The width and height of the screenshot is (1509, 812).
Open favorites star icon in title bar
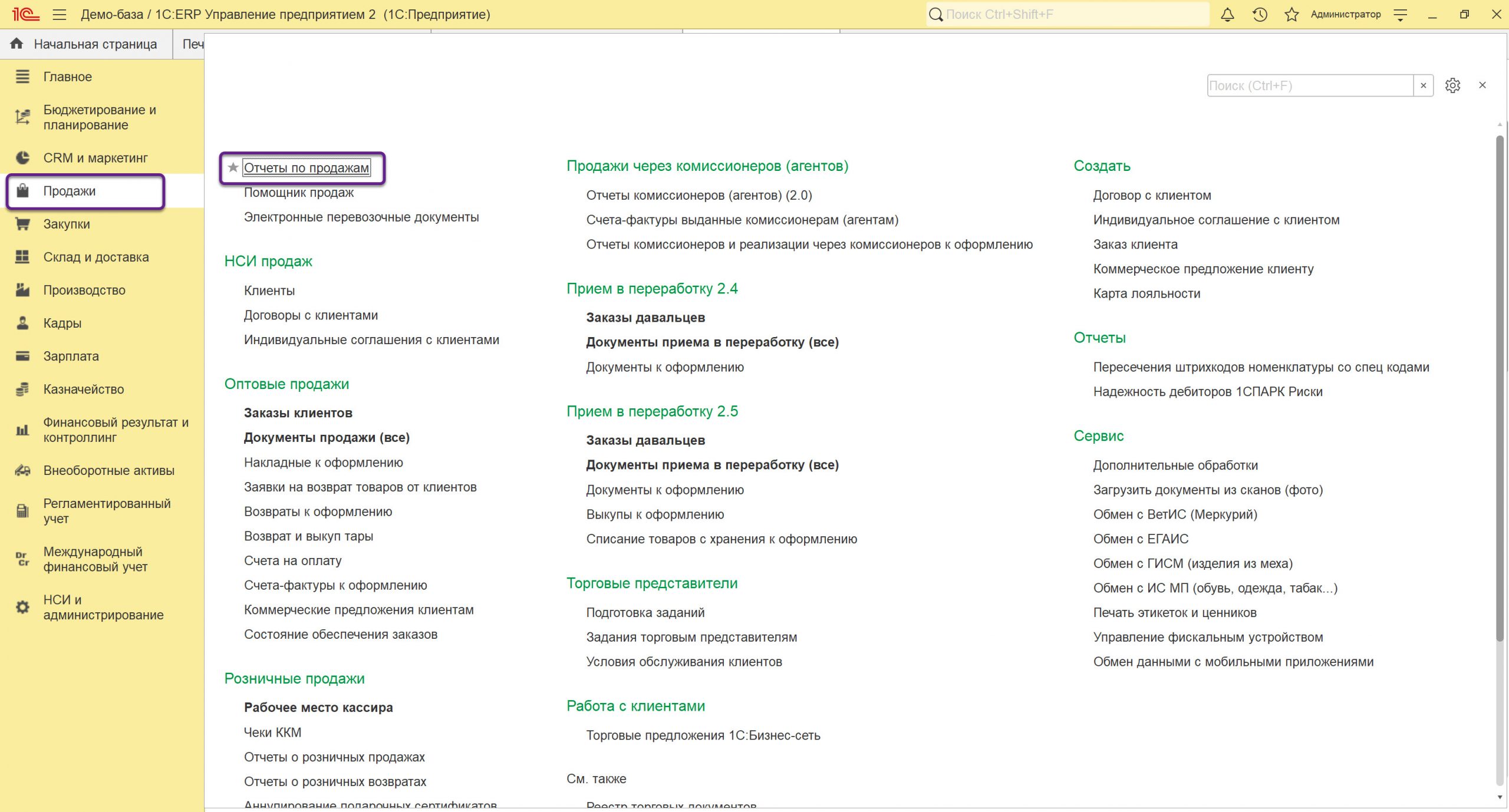click(x=1291, y=15)
